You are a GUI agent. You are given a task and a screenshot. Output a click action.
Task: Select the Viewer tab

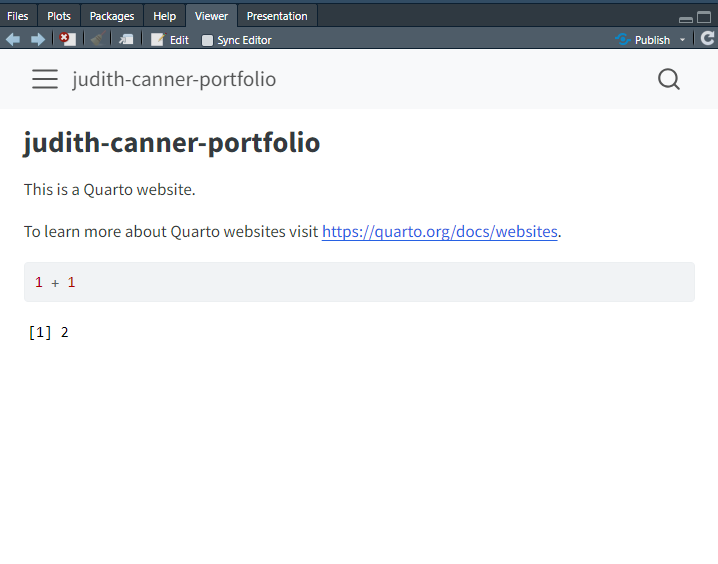tap(211, 16)
